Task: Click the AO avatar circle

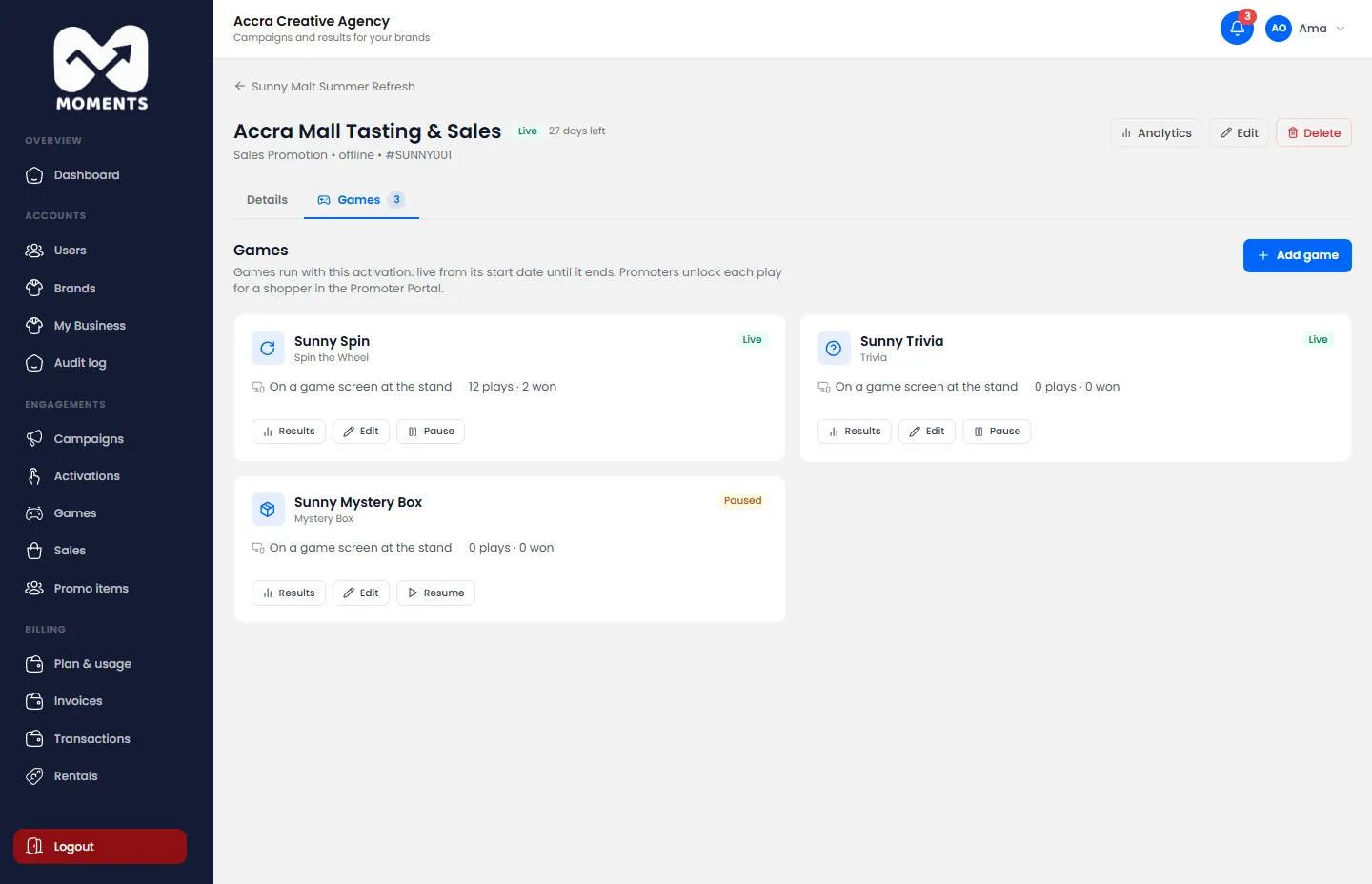Action: click(x=1279, y=29)
